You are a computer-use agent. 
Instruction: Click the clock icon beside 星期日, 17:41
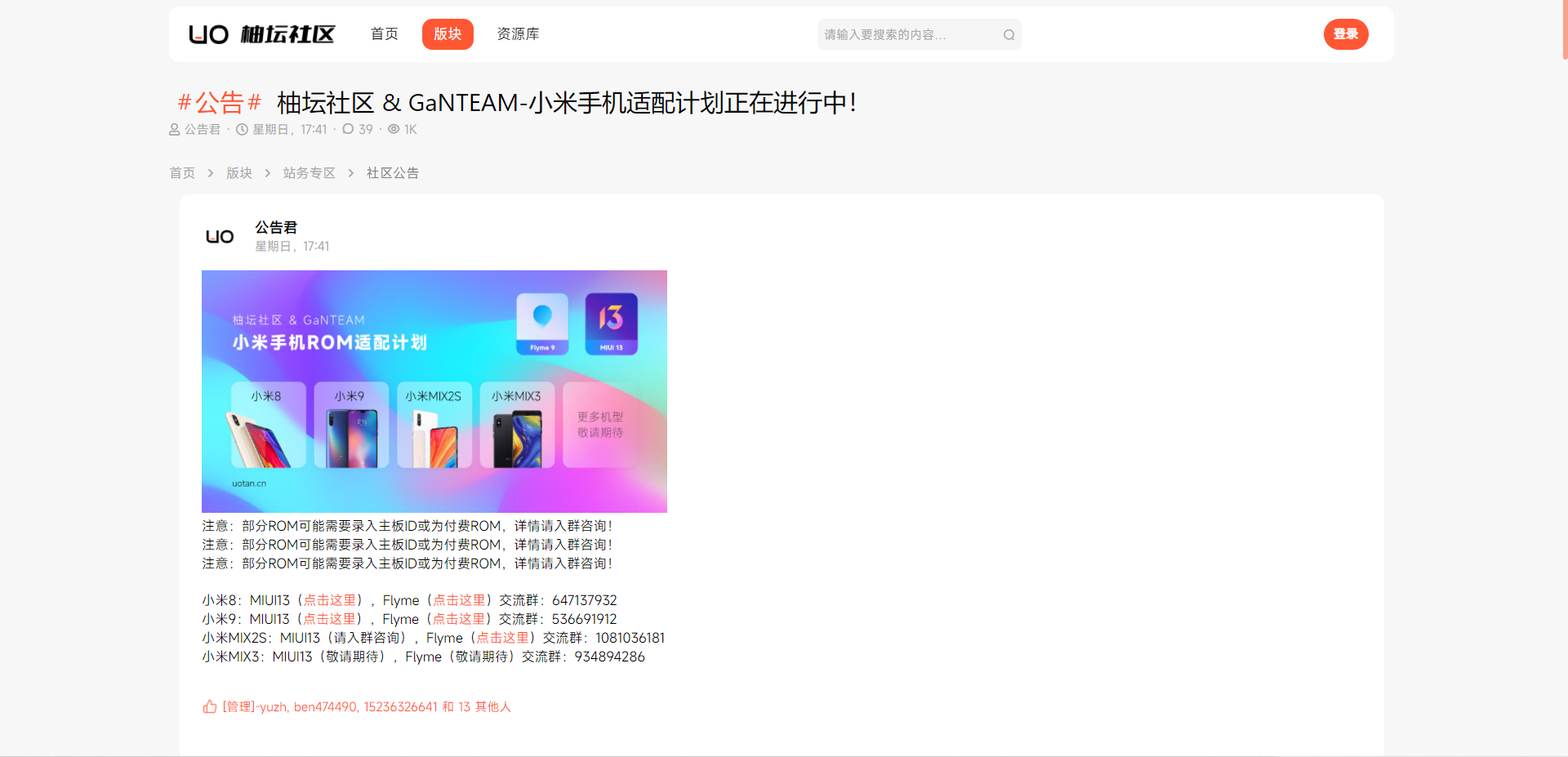(x=242, y=129)
